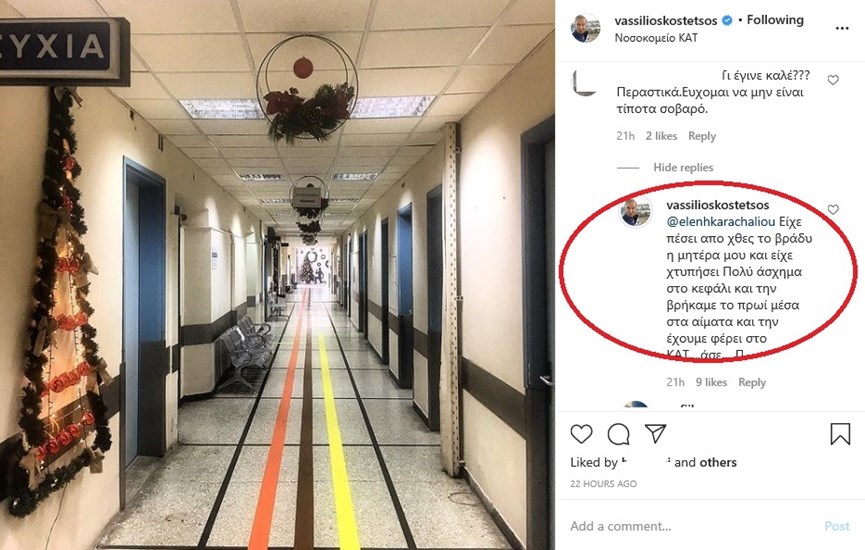
Task: Share the post via paper plane icon
Action: (x=656, y=434)
